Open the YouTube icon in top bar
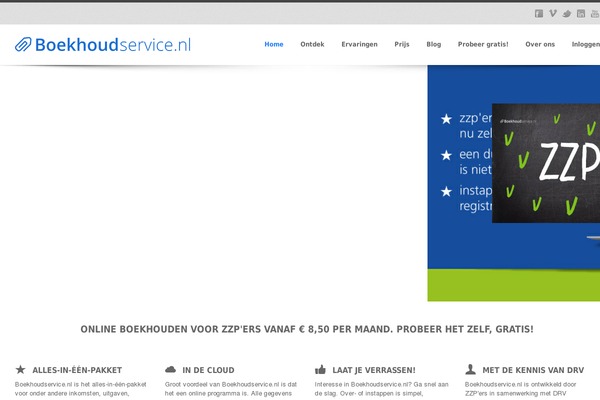 pyautogui.click(x=595, y=14)
